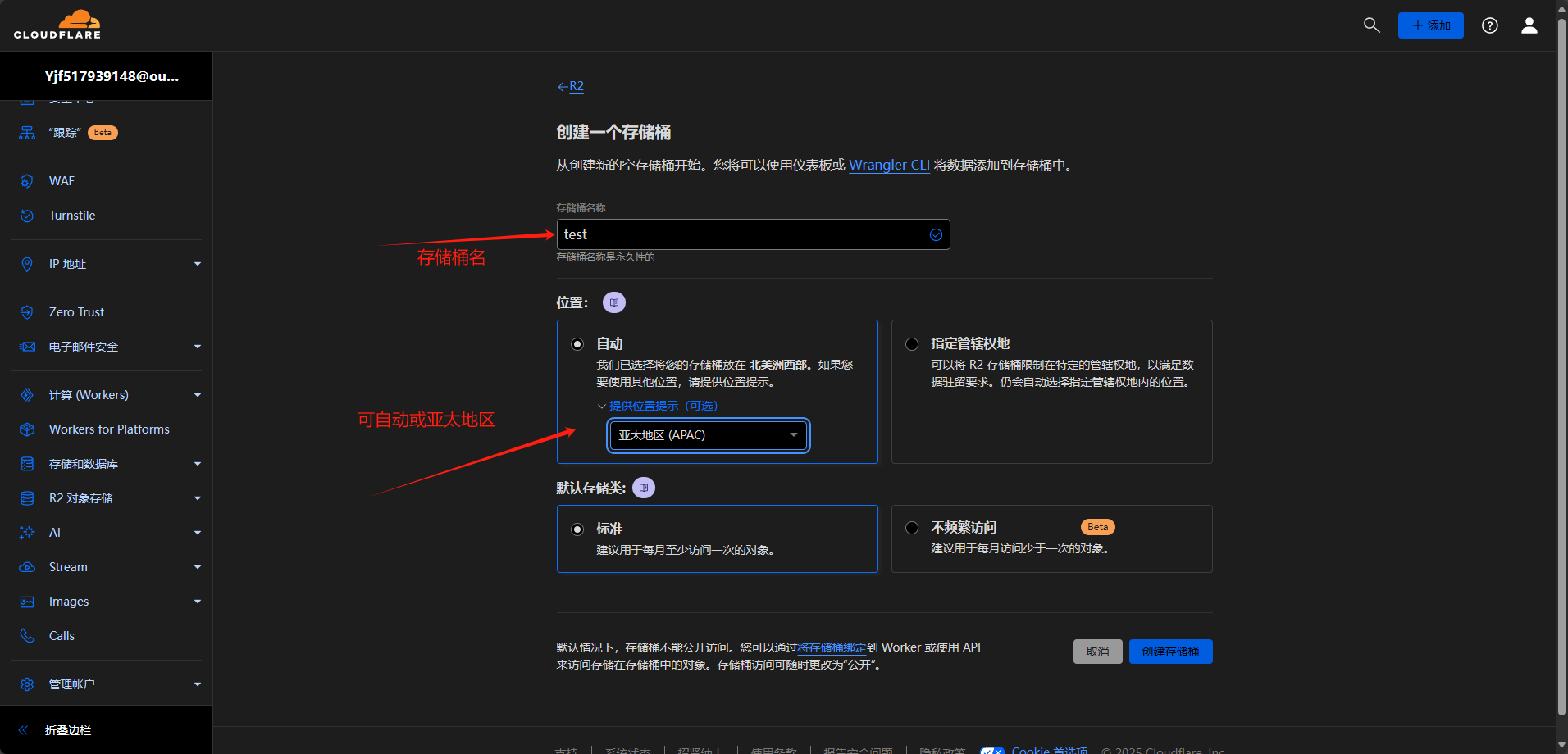Select the 自动 location radio button
The image size is (1568, 754).
577,344
